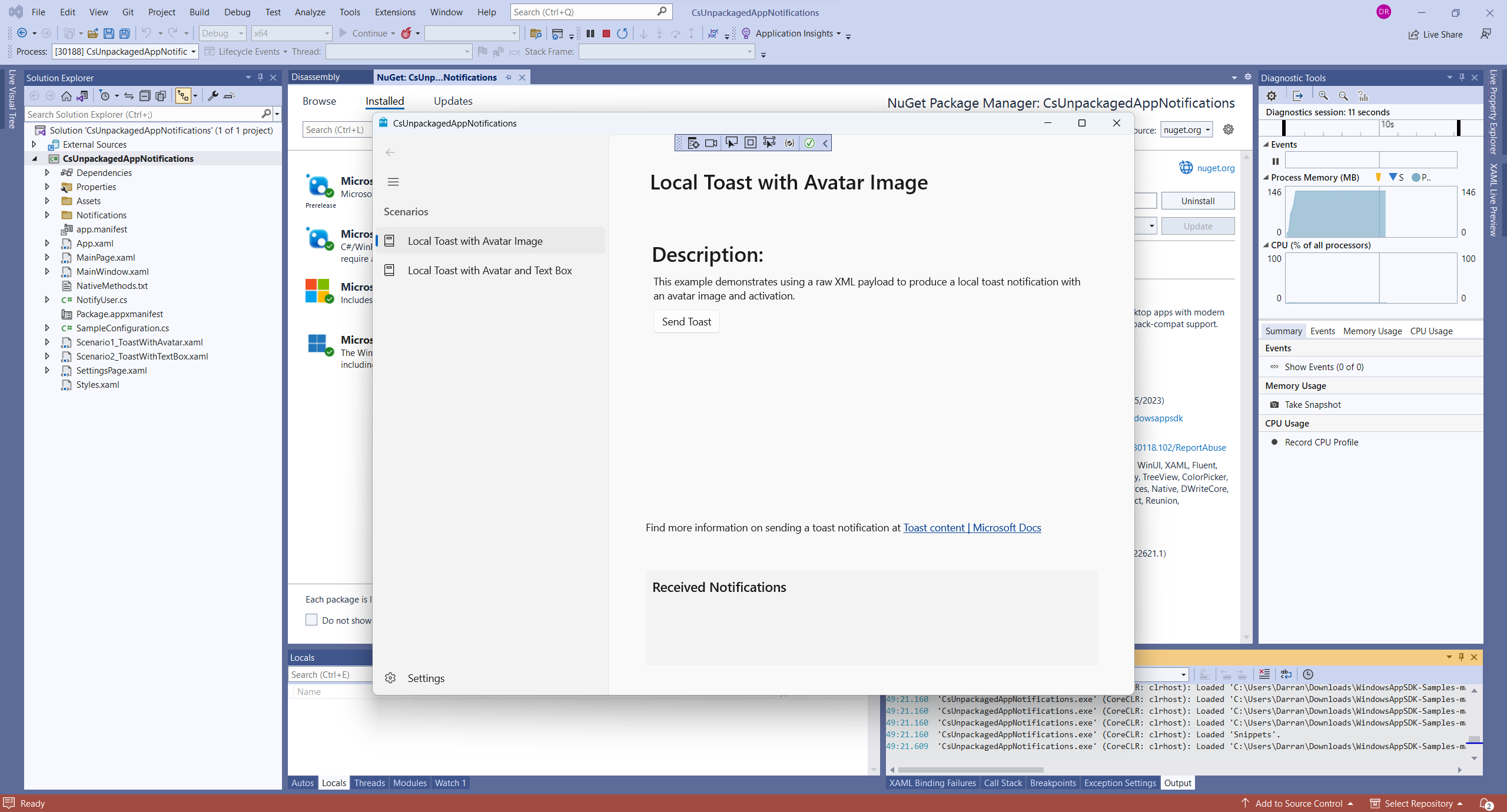Screen dimensions: 1507x812
Task: Check the 'Do not show' checkbox
Action: tap(311, 620)
